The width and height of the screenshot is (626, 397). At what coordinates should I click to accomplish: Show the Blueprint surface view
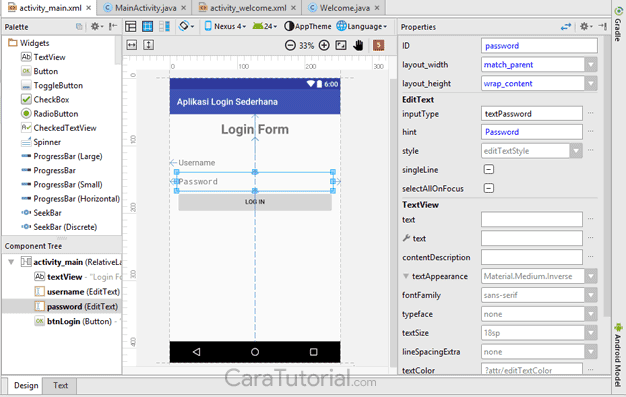[147, 26]
